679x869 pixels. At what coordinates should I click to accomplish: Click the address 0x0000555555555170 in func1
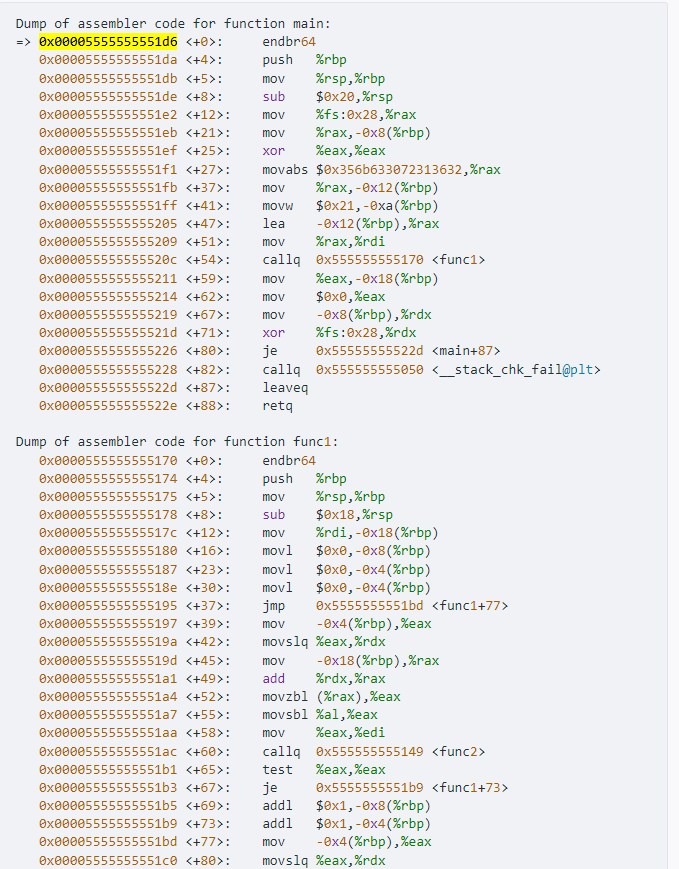[108, 461]
